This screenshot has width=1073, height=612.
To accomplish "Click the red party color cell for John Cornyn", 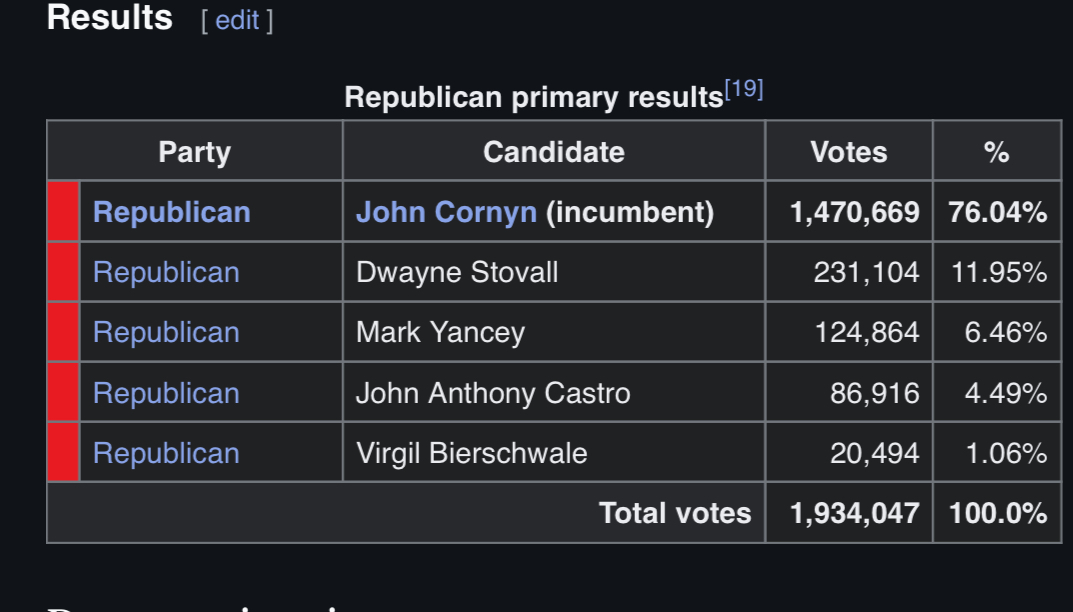I will click(63, 212).
